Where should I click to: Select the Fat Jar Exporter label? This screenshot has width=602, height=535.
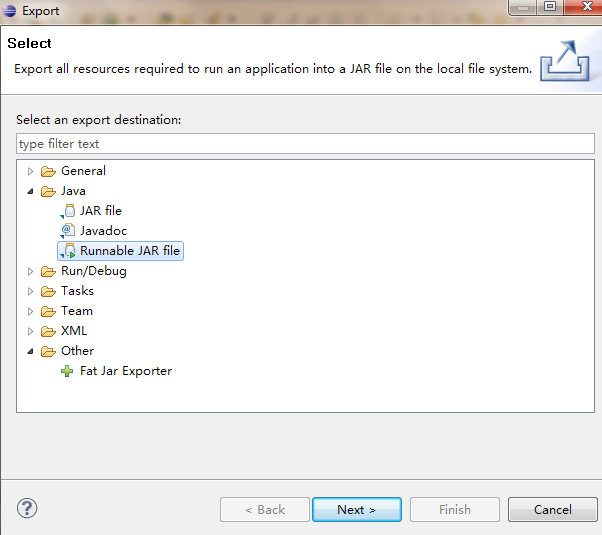point(126,371)
